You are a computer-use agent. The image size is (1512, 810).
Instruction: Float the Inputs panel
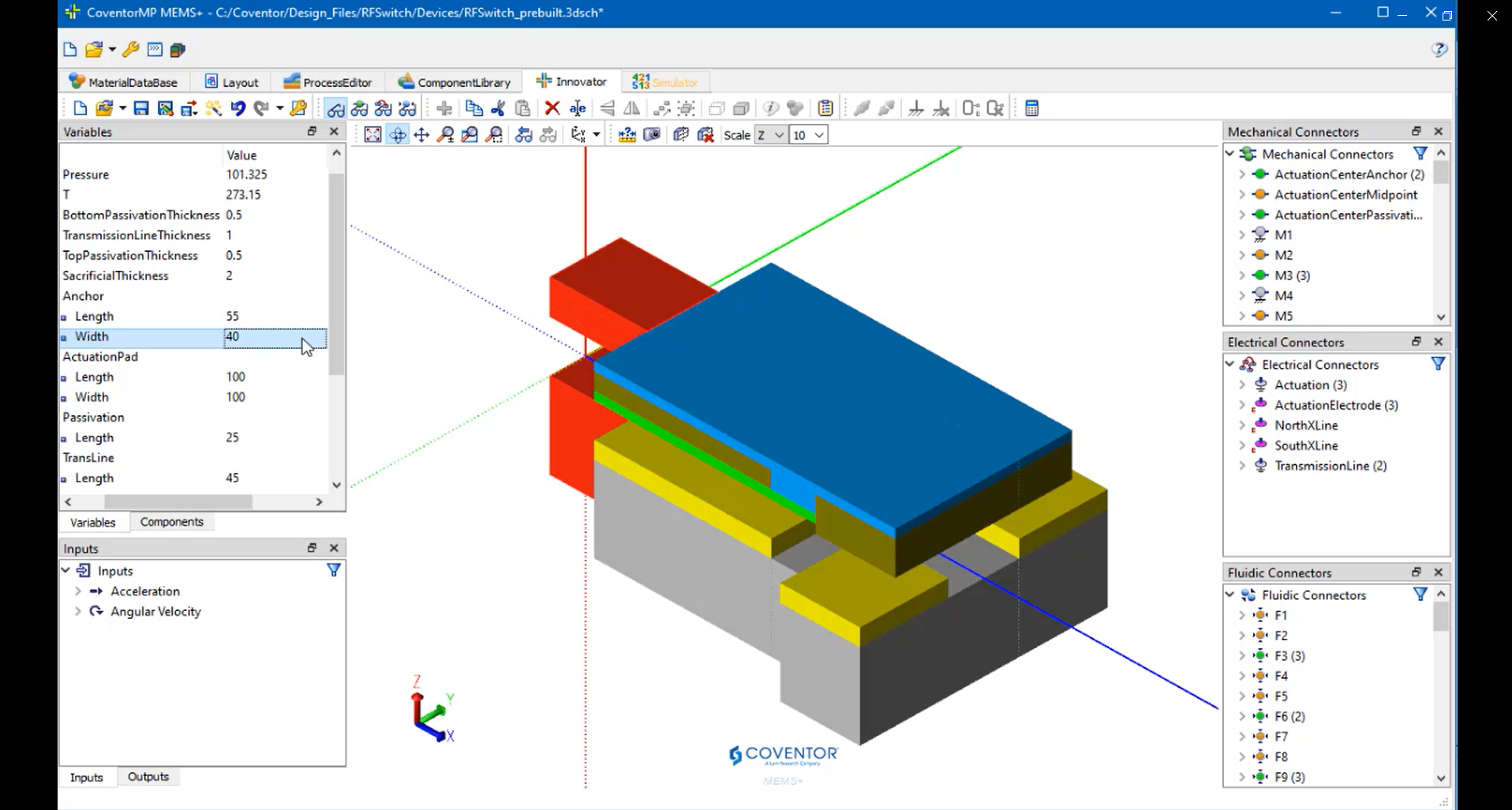(312, 548)
